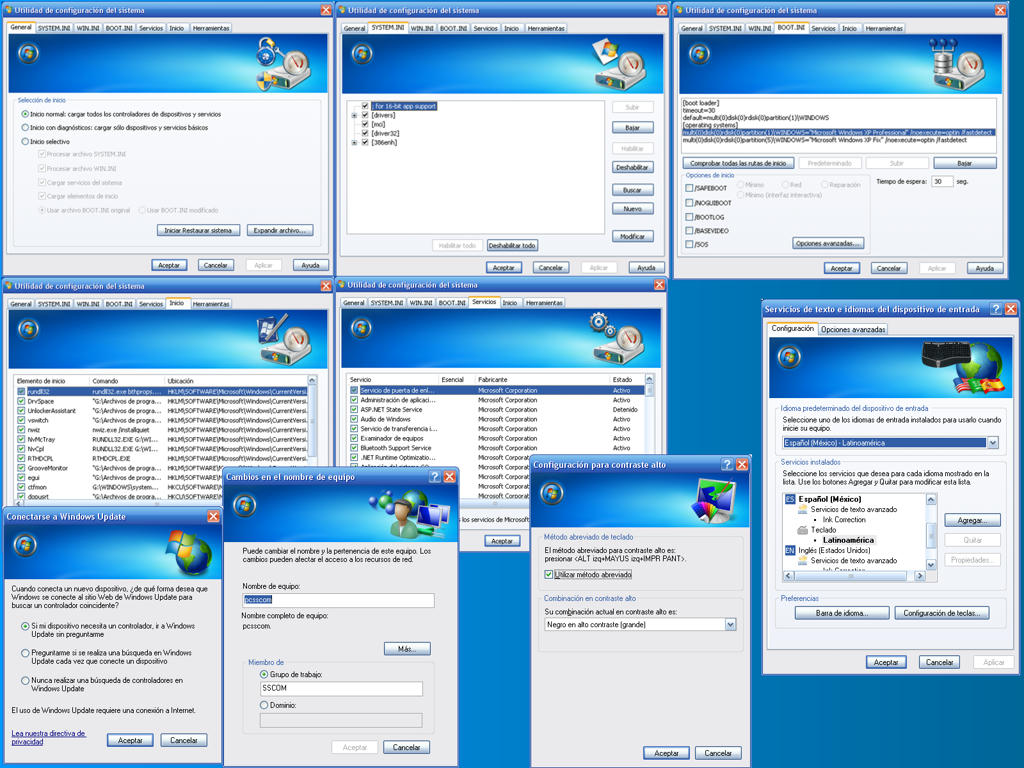Open WIN.INI tab in the boot loader window
Image resolution: width=1024 pixels, height=768 pixels.
(x=759, y=28)
